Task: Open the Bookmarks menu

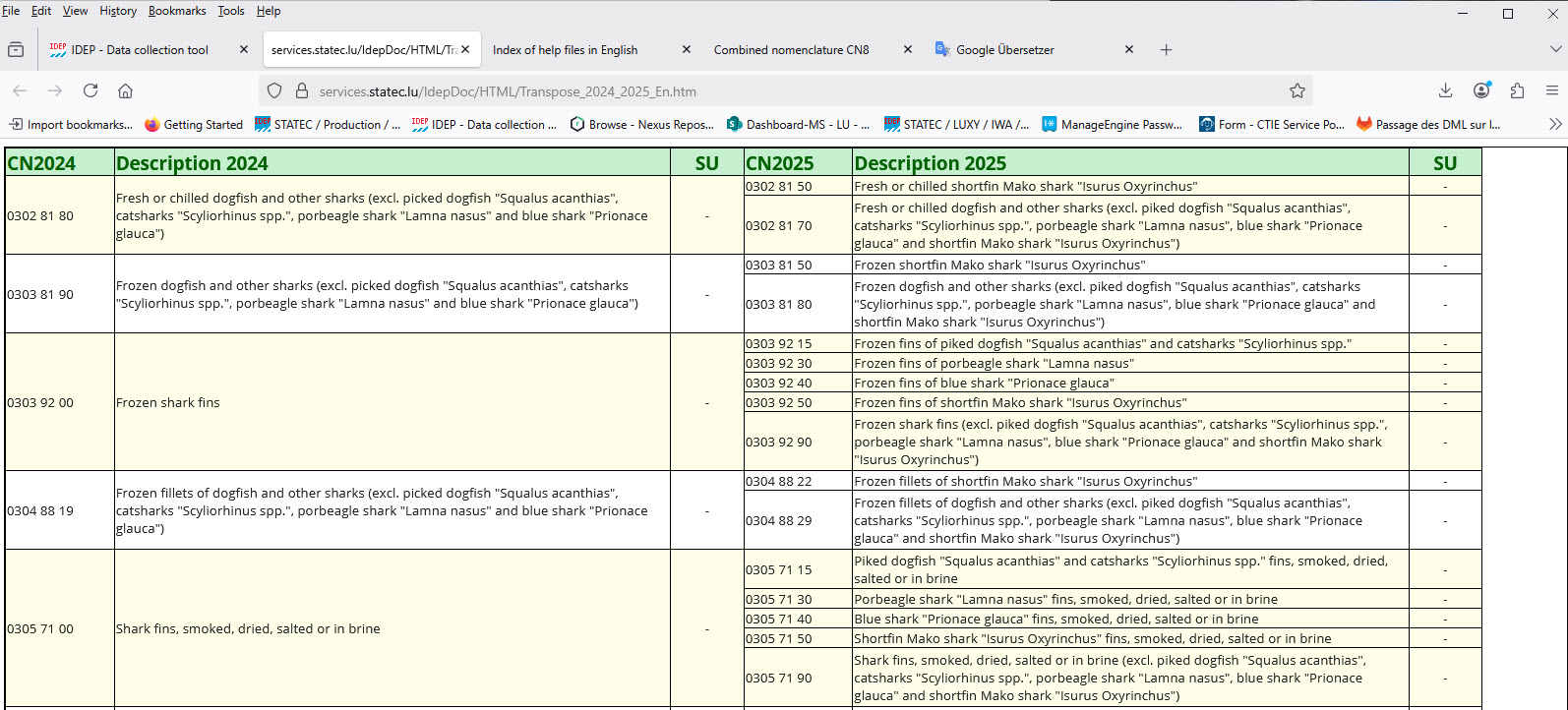Action: pos(177,11)
